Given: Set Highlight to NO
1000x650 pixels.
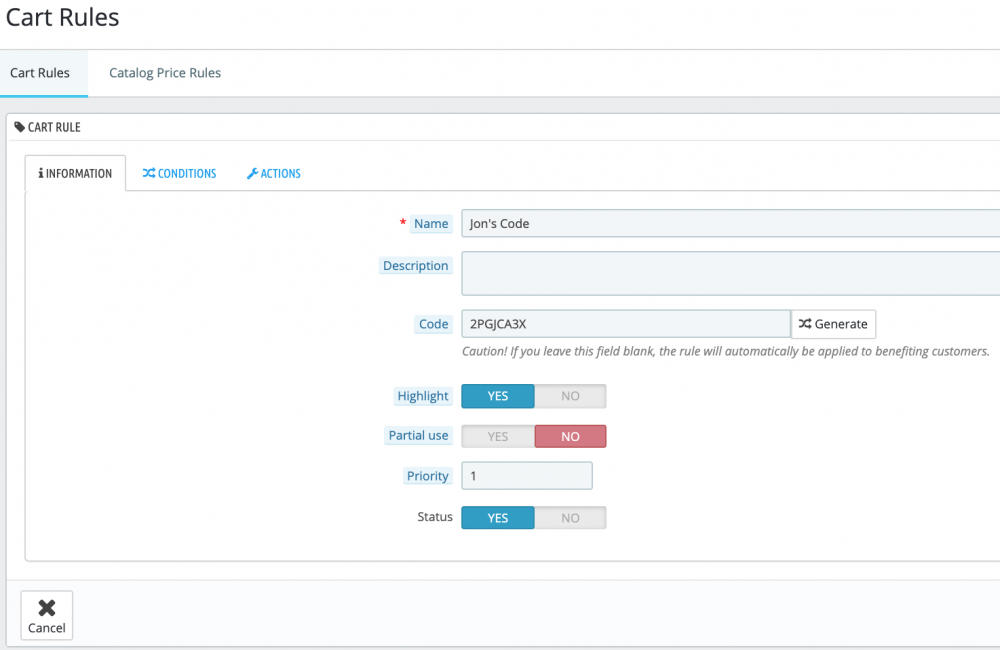Looking at the screenshot, I should (570, 396).
